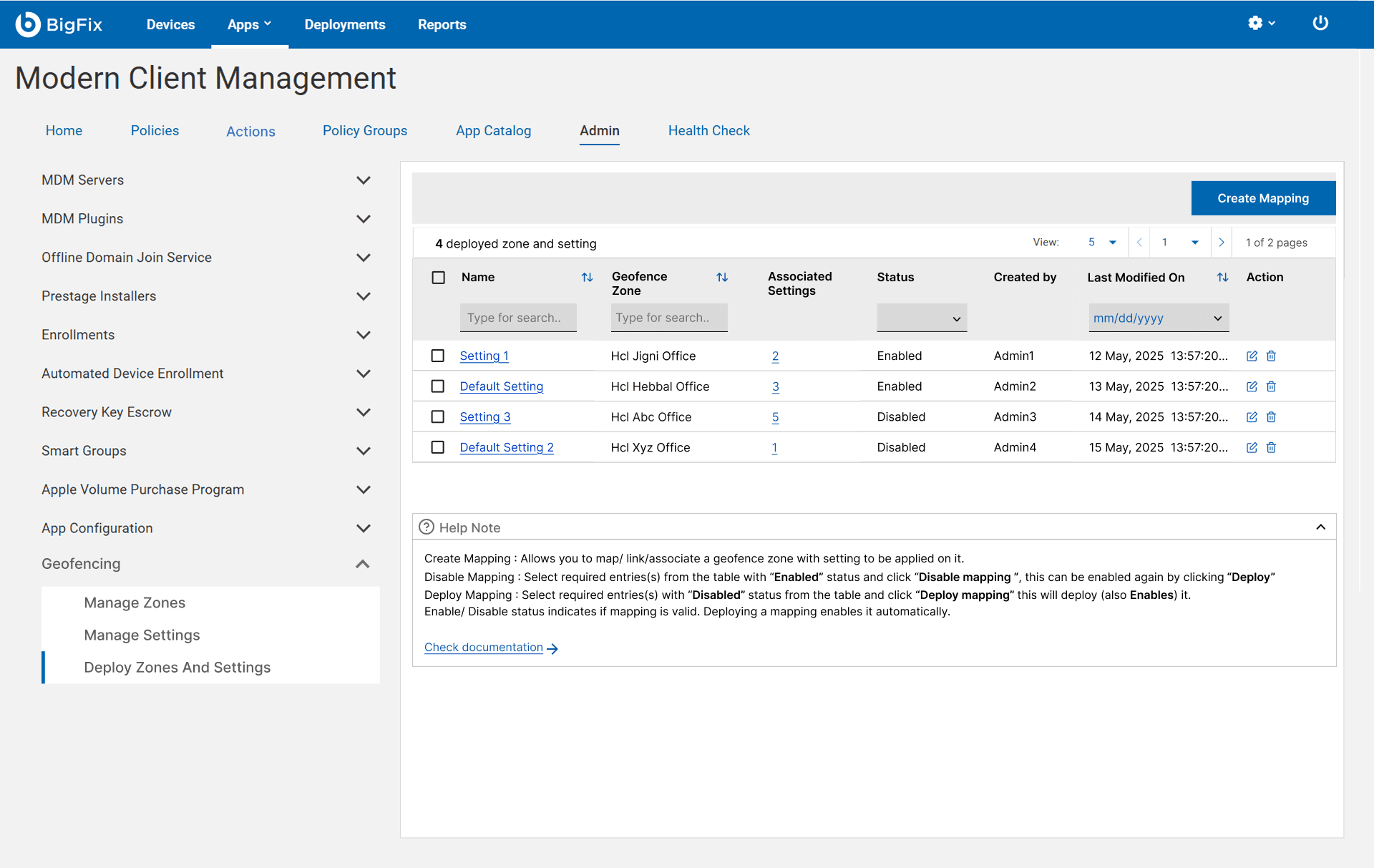Open View rows-per-page dropdown

1101,243
